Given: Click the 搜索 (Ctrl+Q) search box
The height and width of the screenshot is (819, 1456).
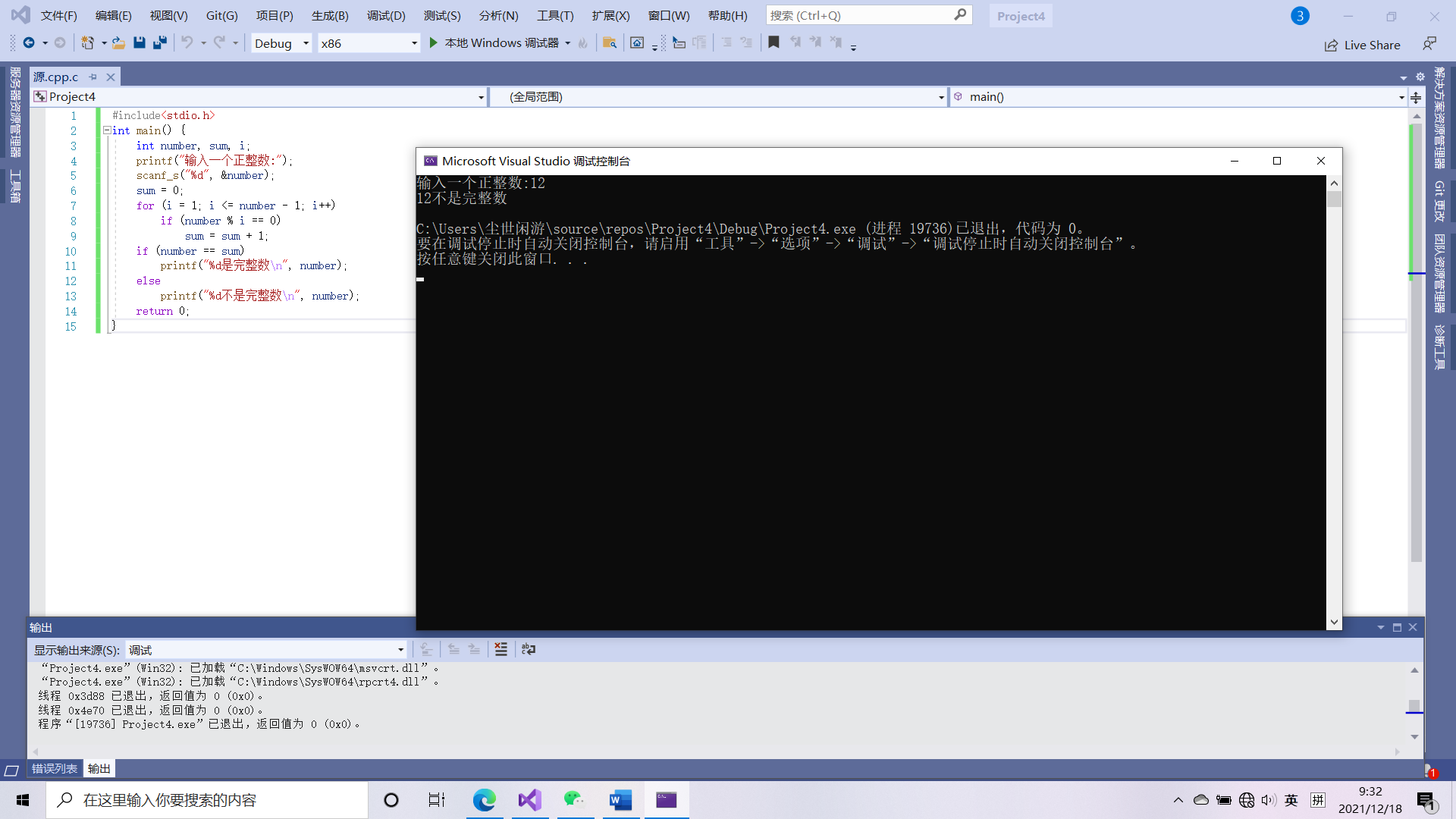Looking at the screenshot, I should (x=861, y=15).
